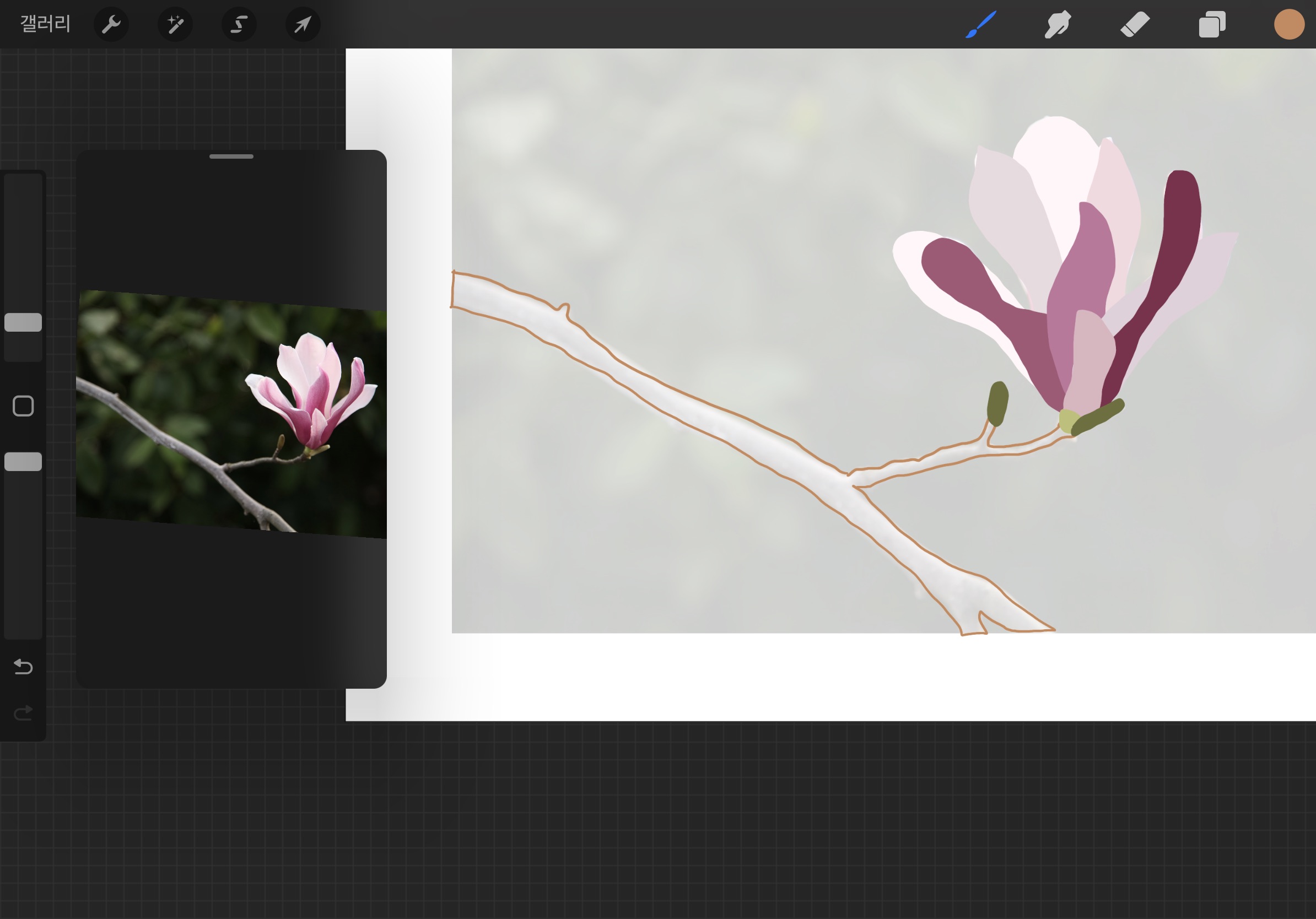This screenshot has height=919, width=1316.
Task: Activate the Transform arrow tool
Action: pyautogui.click(x=303, y=25)
